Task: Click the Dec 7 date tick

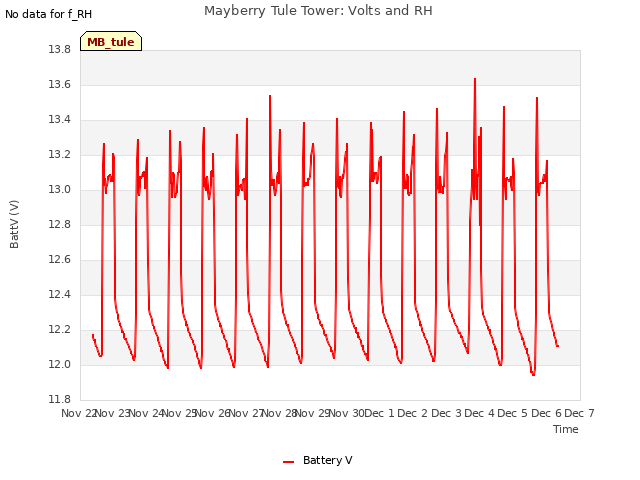Action: pos(579,413)
